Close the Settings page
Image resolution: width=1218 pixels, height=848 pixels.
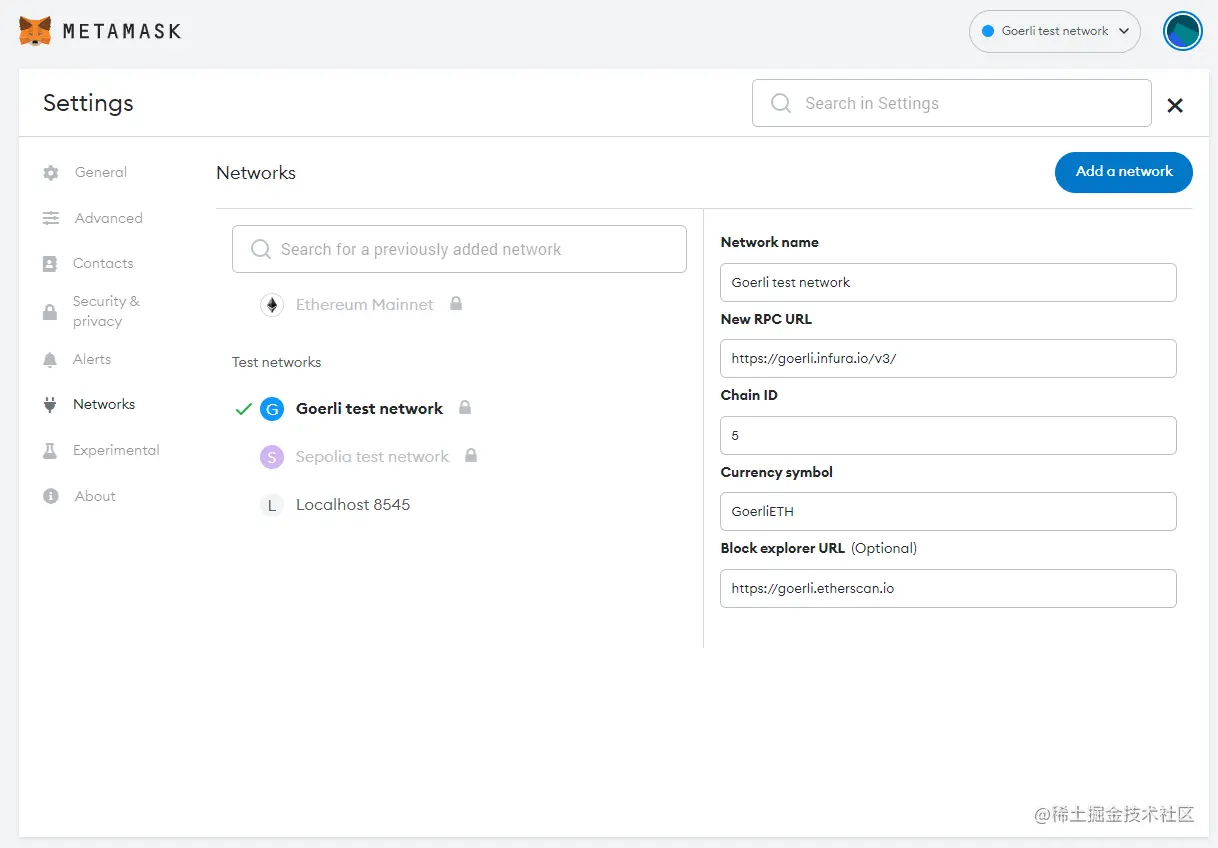tap(1175, 105)
